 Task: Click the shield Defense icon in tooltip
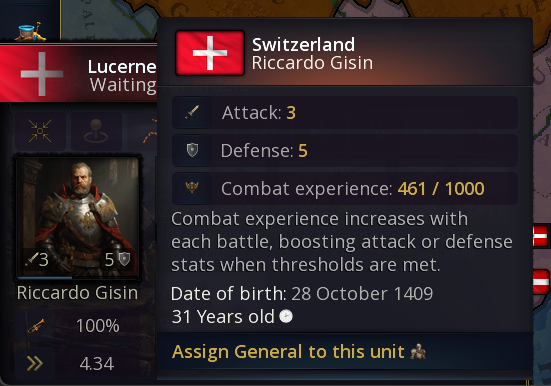192,150
